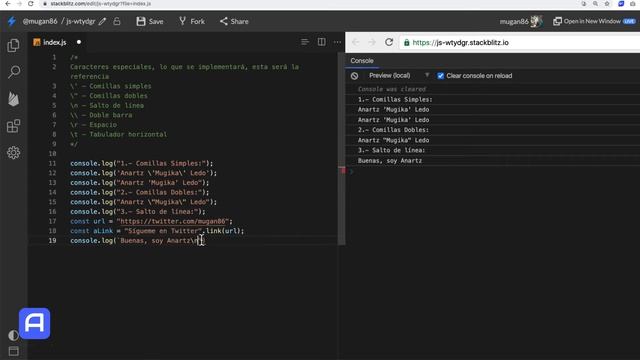Toggle the light/dark theme icon
The image size is (640, 360).
point(13,335)
